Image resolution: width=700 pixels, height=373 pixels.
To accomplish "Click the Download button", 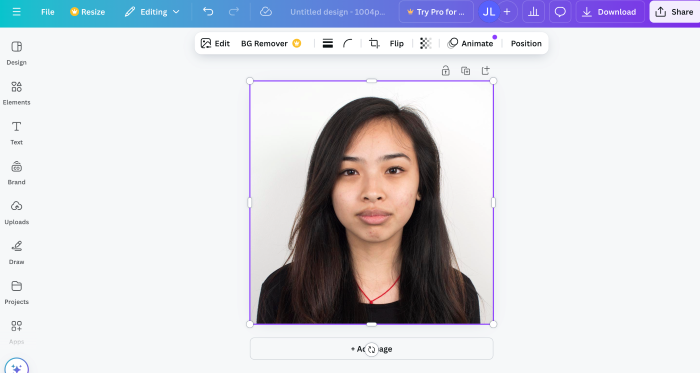I will 610,12.
